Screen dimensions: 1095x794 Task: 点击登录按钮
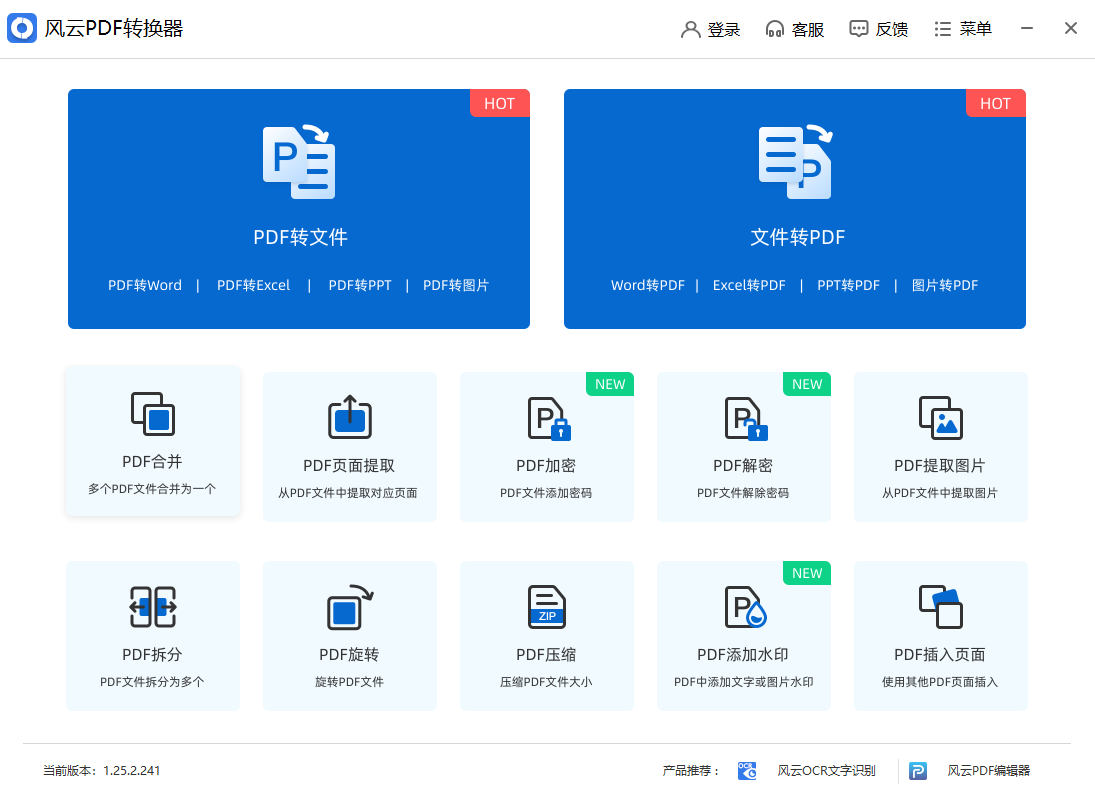click(x=710, y=28)
